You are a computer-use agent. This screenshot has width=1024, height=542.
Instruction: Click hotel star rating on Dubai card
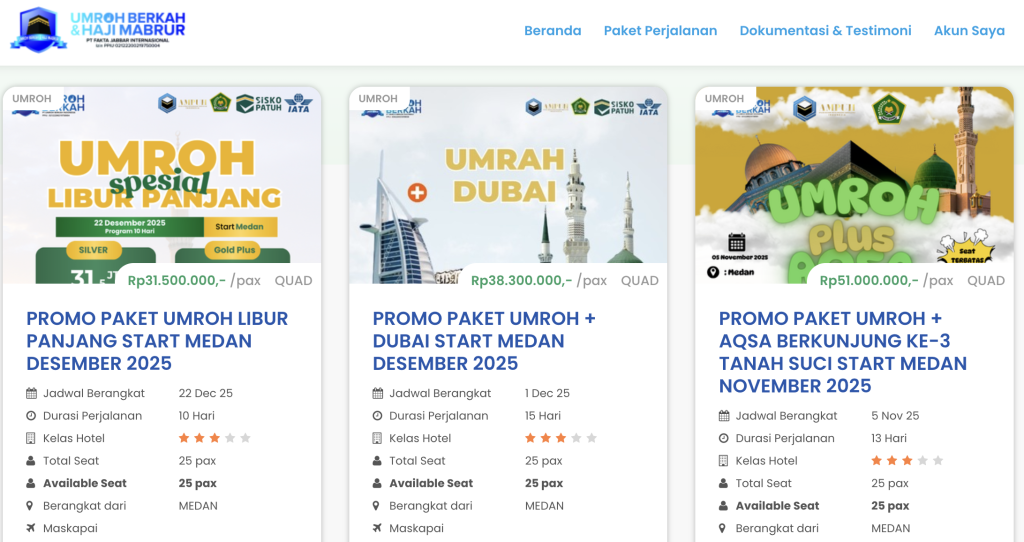pyautogui.click(x=561, y=438)
